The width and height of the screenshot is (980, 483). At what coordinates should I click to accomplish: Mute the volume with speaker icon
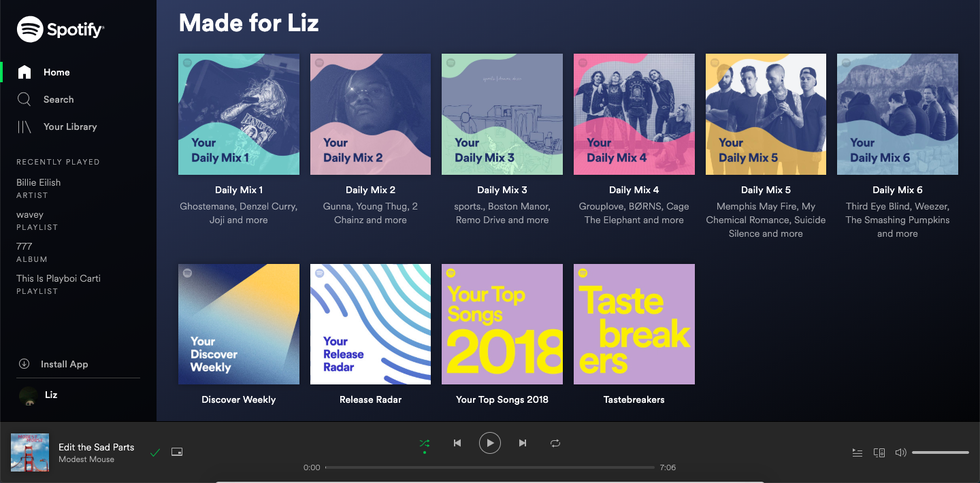[900, 452]
